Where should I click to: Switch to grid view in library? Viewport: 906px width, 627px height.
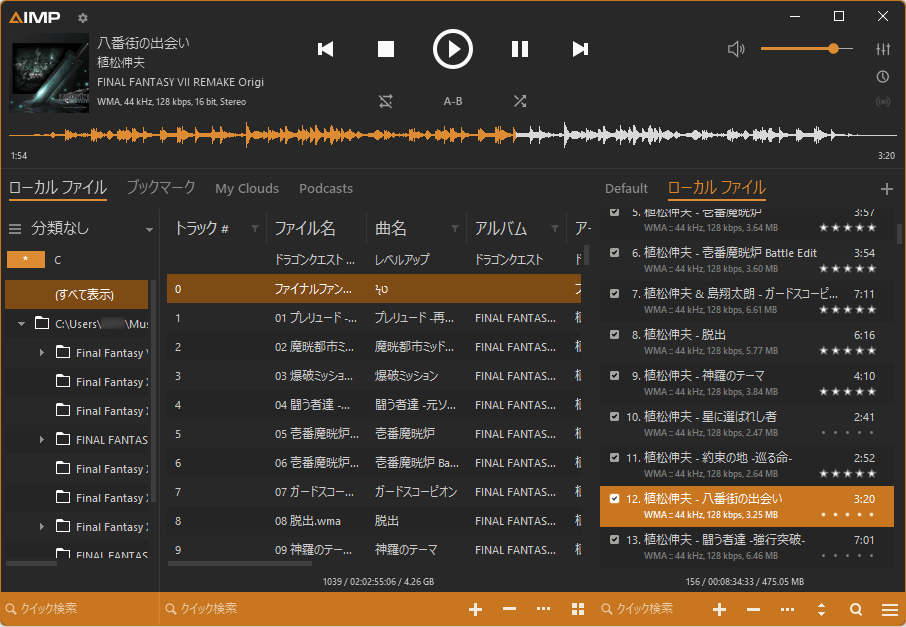578,609
